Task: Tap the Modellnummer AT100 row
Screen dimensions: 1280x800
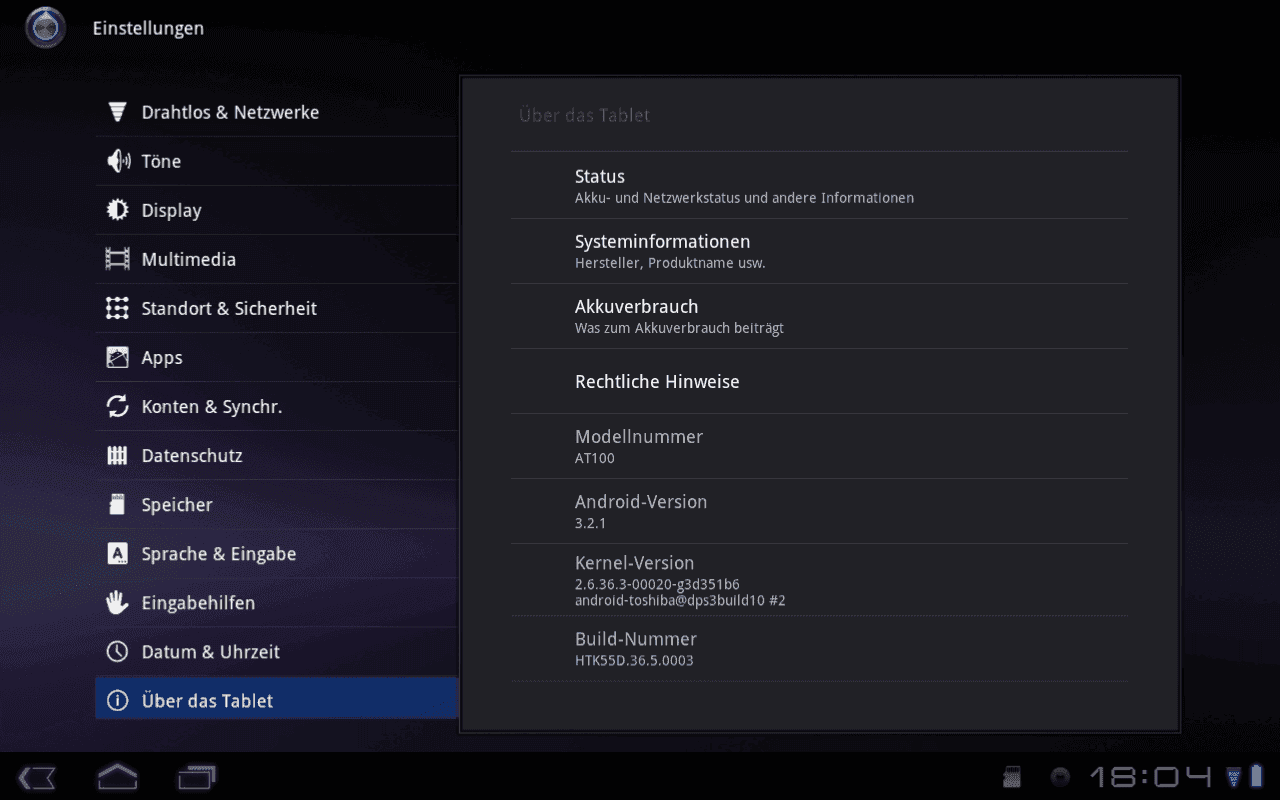Action: (x=819, y=446)
